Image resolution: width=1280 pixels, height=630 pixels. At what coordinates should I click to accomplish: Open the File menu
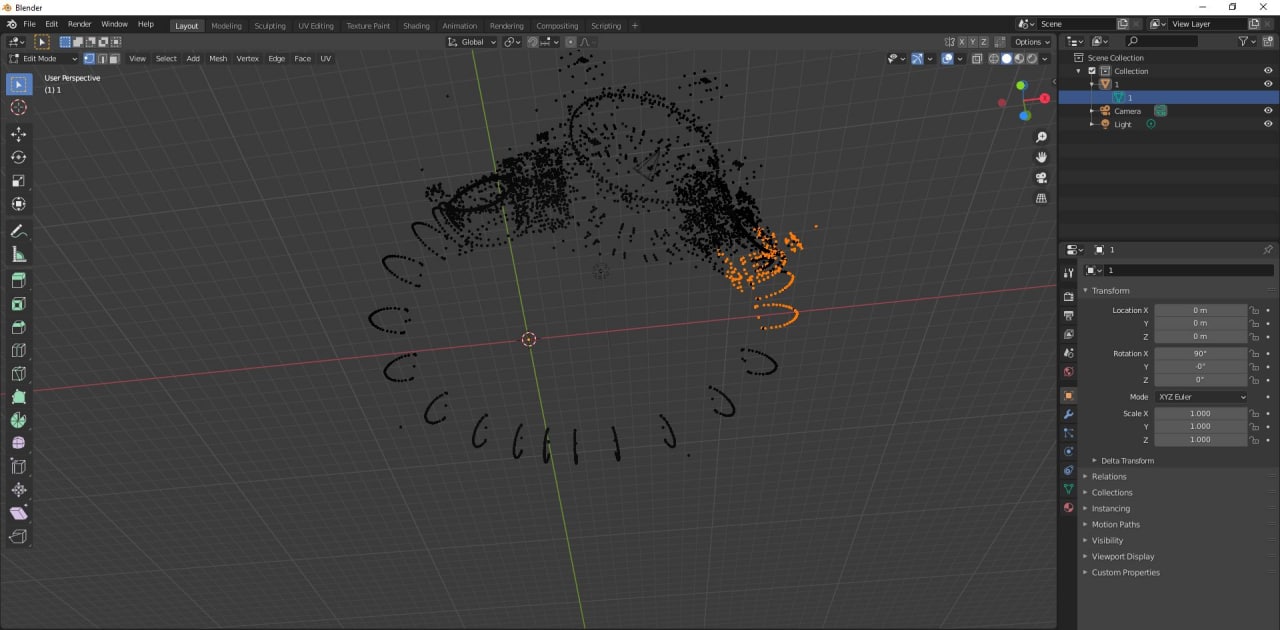pos(29,24)
